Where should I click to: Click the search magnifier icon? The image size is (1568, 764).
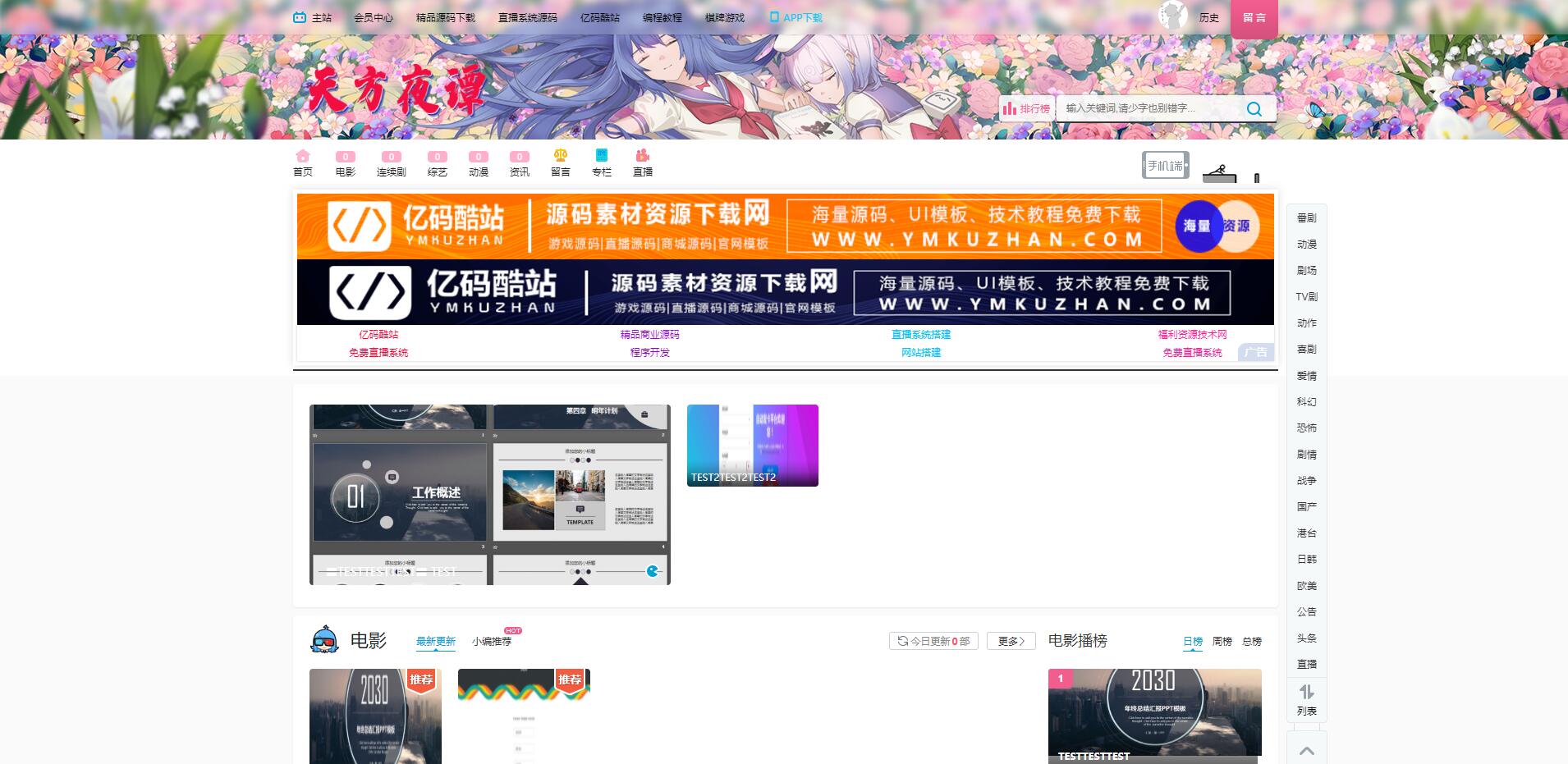[x=1254, y=108]
